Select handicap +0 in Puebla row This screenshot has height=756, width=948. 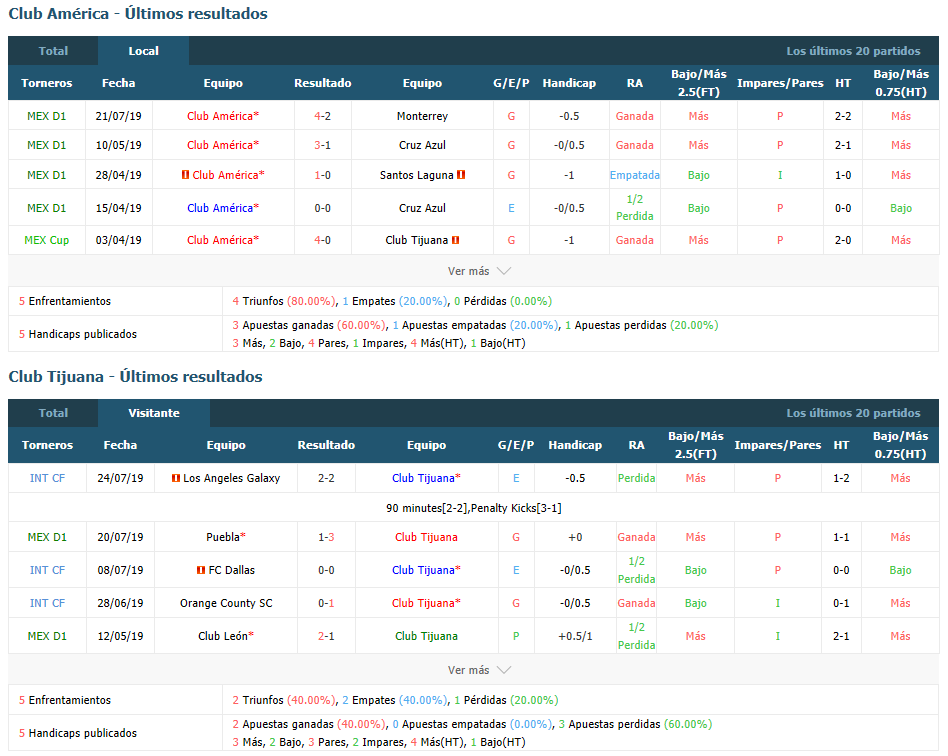tap(575, 537)
